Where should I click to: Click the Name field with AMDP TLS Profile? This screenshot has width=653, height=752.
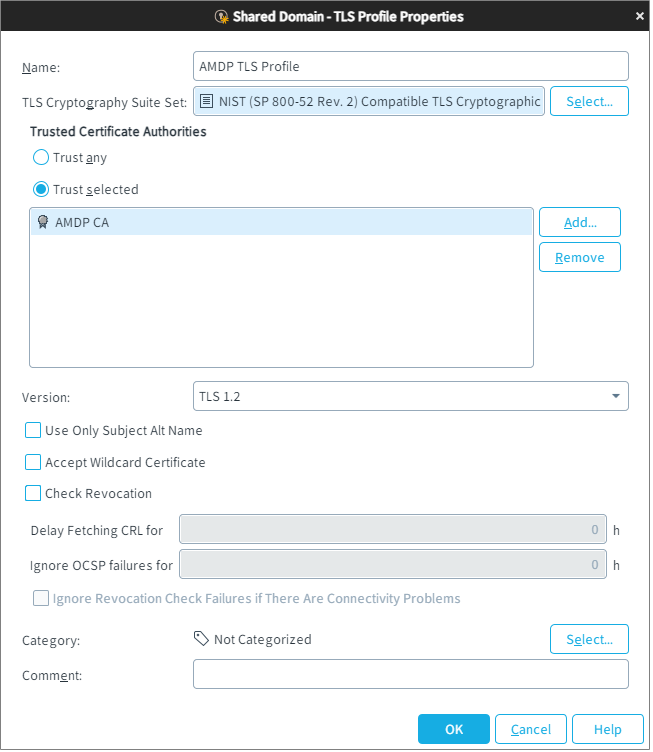point(410,66)
